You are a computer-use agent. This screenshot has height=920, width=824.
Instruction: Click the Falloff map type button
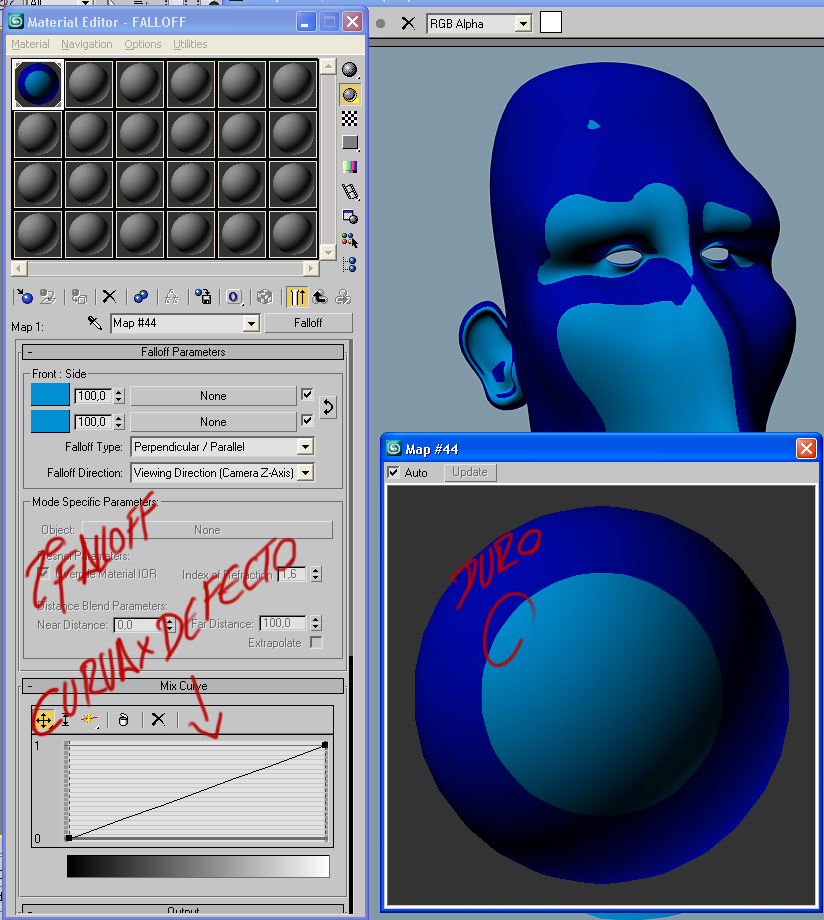point(308,323)
